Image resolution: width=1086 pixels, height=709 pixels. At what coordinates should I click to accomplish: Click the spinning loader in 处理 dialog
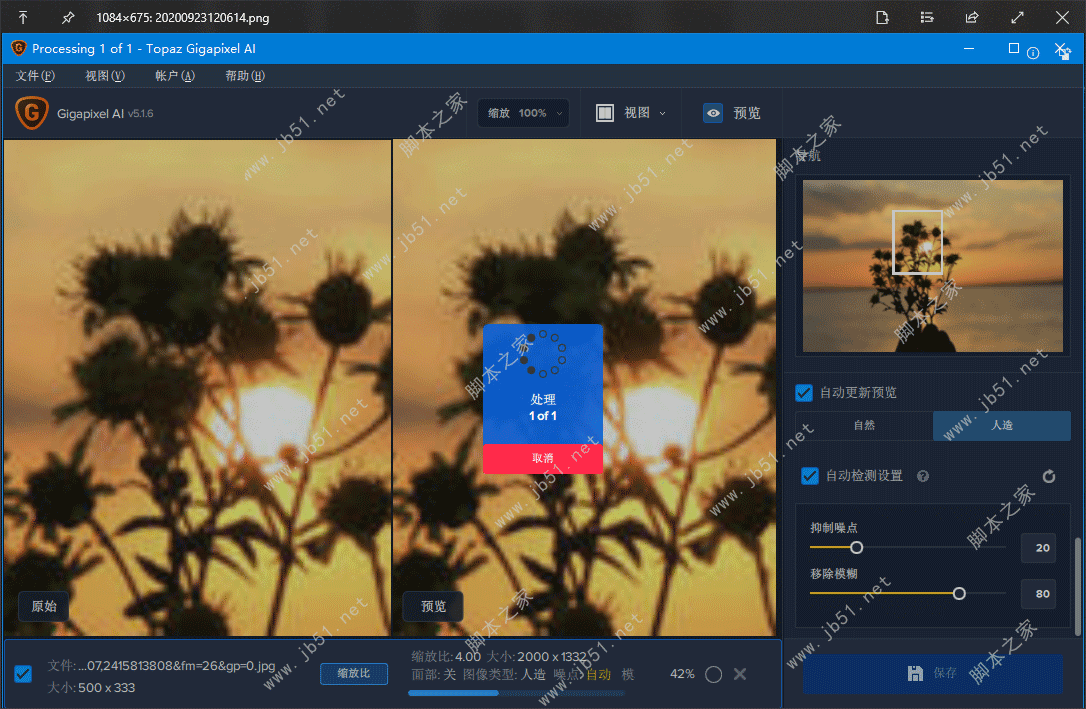point(543,354)
